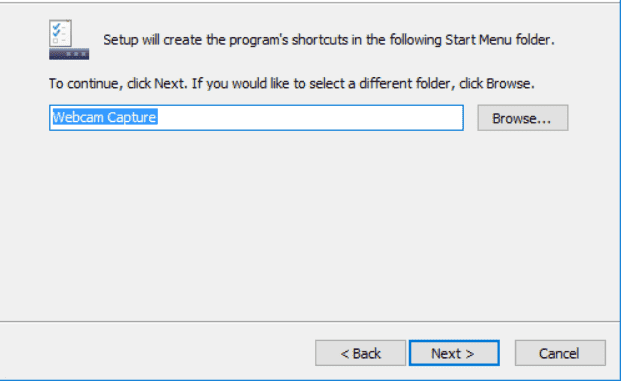Select the '< Back' navigation button
This screenshot has width=623, height=383.
360,353
